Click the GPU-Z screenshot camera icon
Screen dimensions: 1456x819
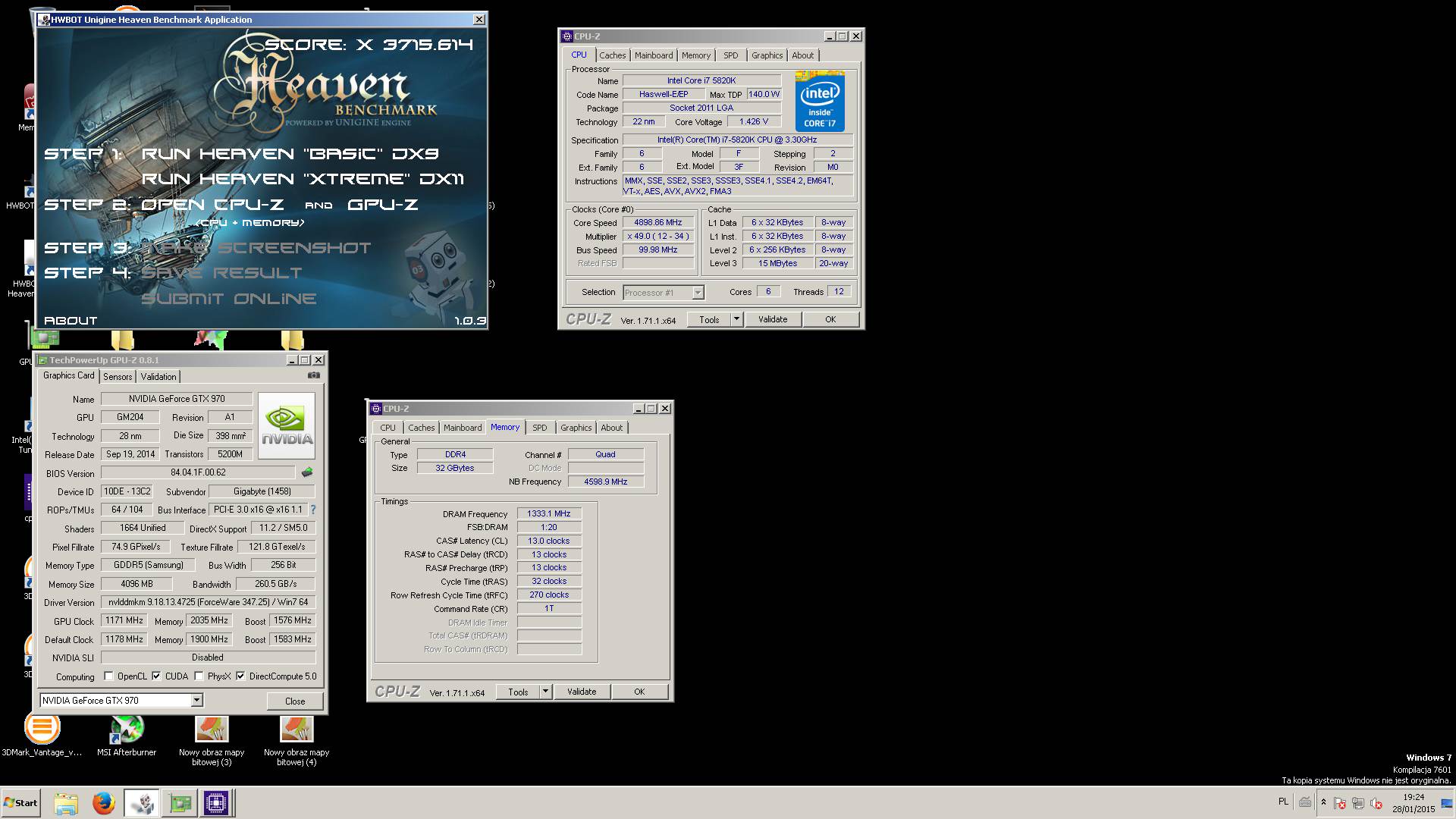[x=314, y=375]
